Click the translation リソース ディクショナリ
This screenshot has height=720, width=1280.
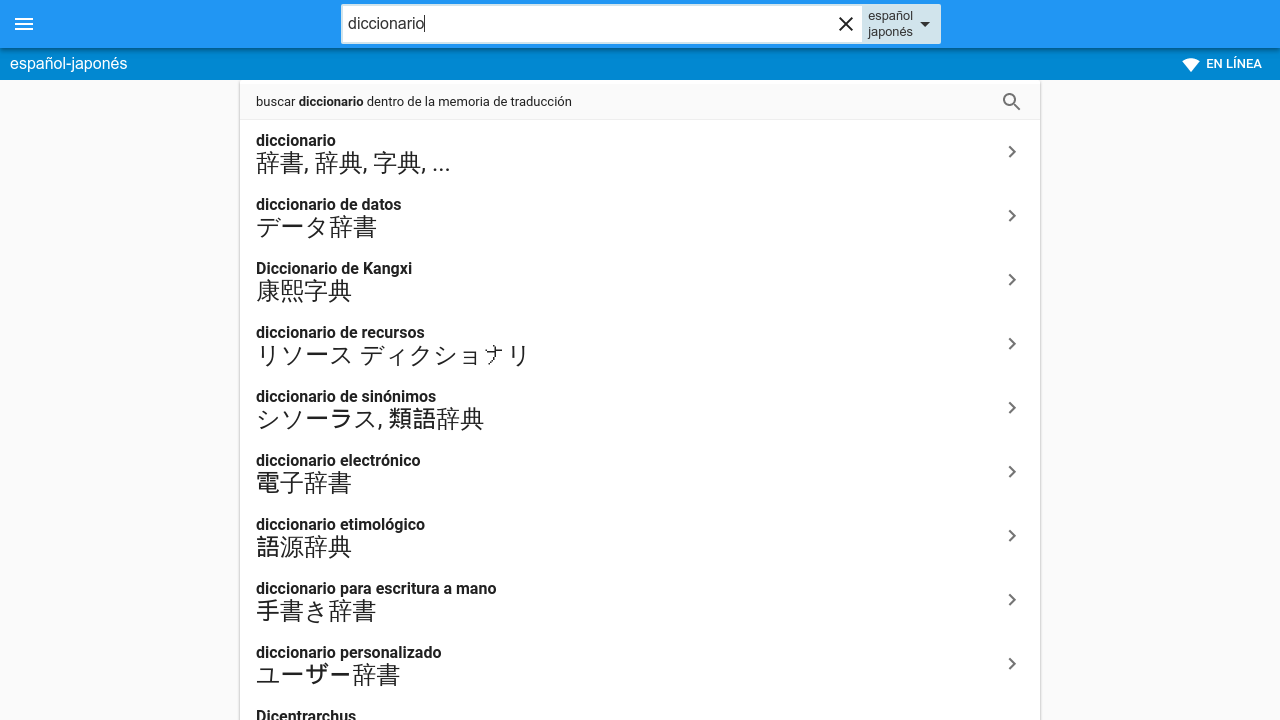[393, 356]
